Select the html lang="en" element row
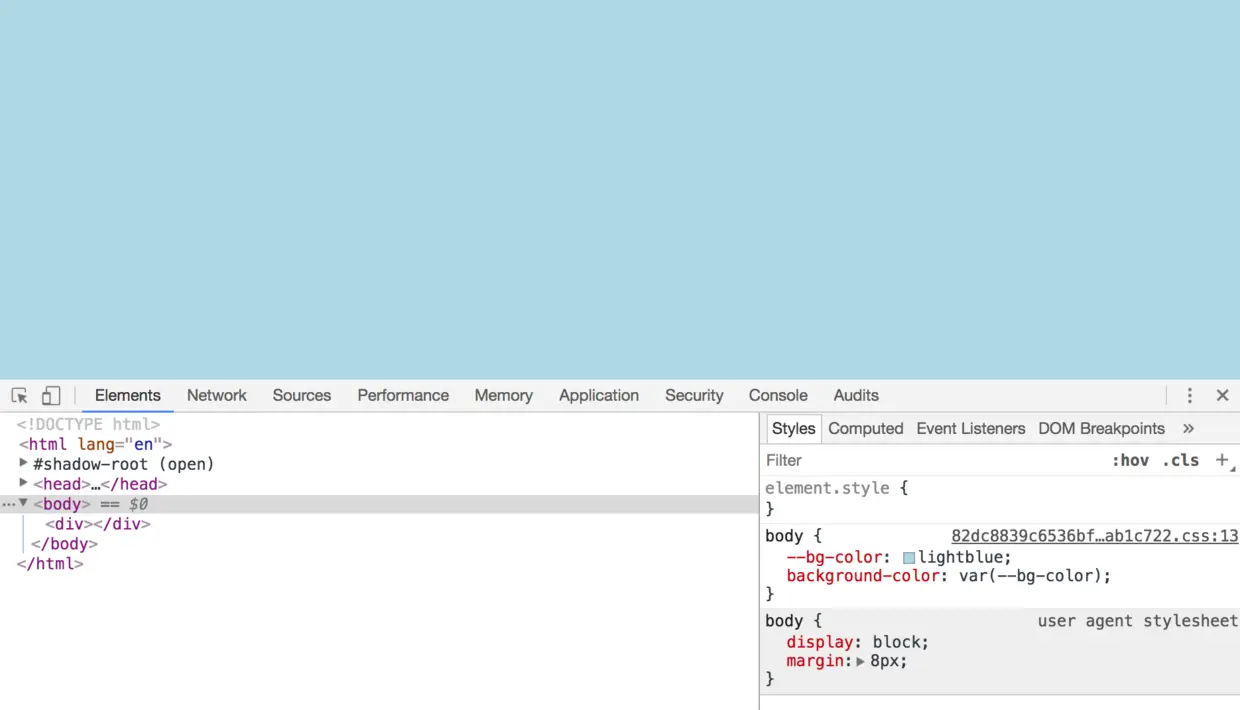Image resolution: width=1240 pixels, height=710 pixels. coord(95,444)
